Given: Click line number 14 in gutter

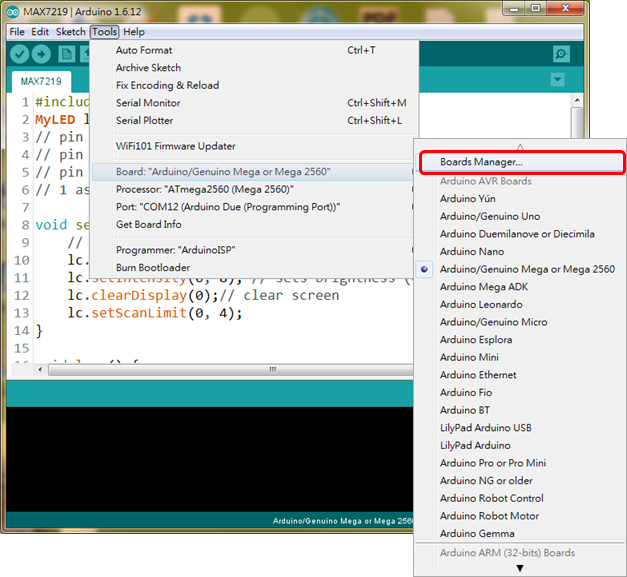Looking at the screenshot, I should pyautogui.click(x=22, y=331).
